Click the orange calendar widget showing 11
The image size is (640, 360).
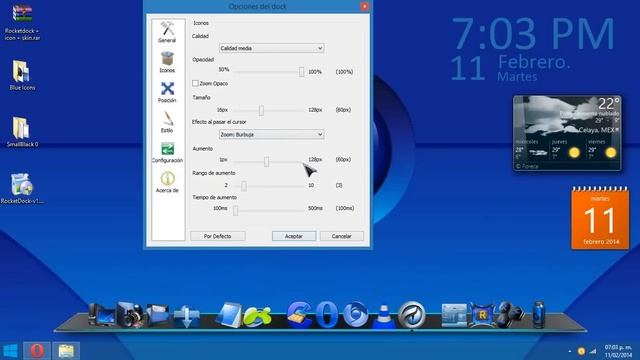(x=600, y=218)
